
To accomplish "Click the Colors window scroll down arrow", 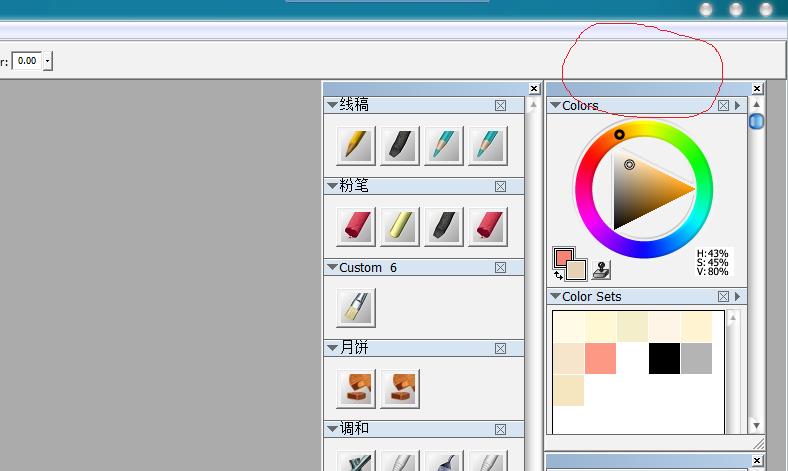I will coord(756,426).
